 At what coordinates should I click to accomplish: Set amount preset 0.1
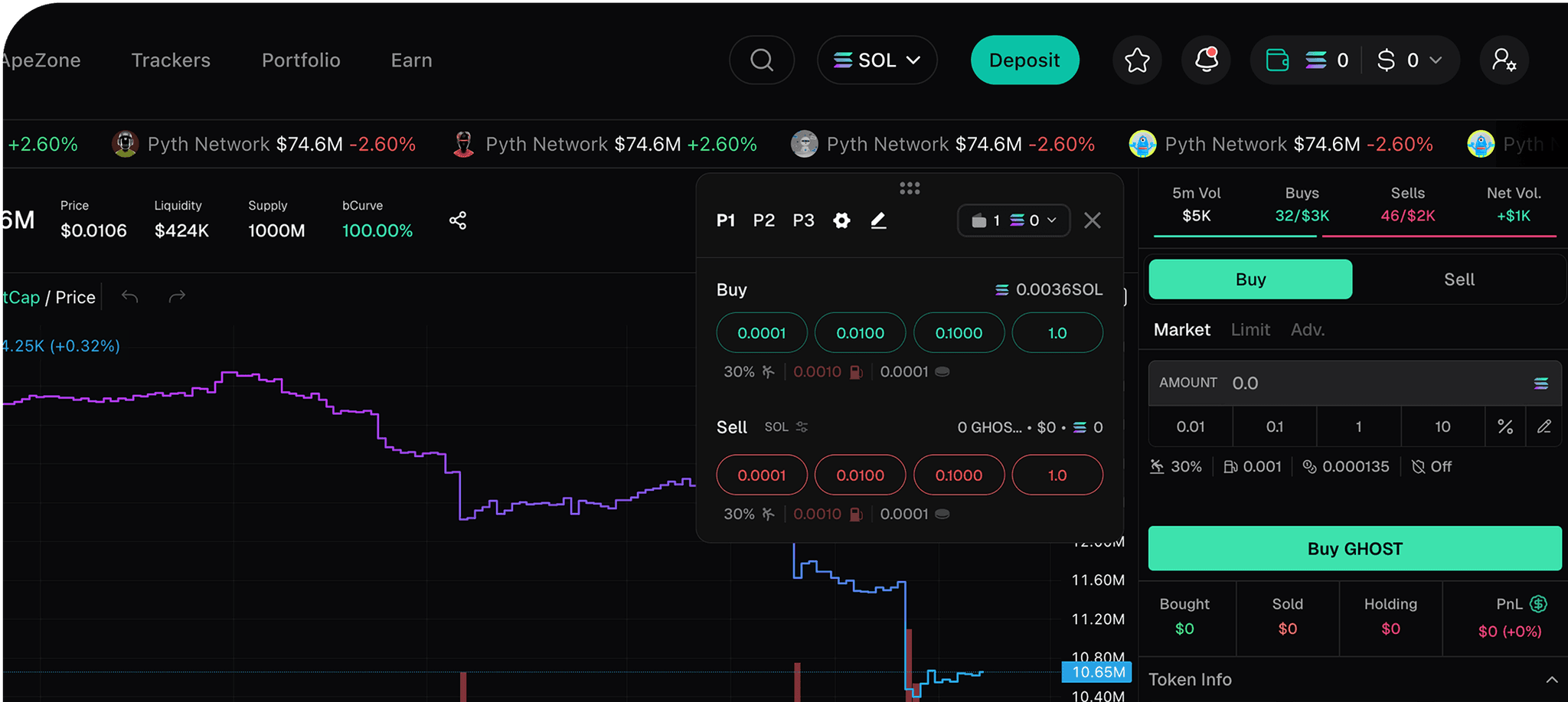click(1275, 426)
